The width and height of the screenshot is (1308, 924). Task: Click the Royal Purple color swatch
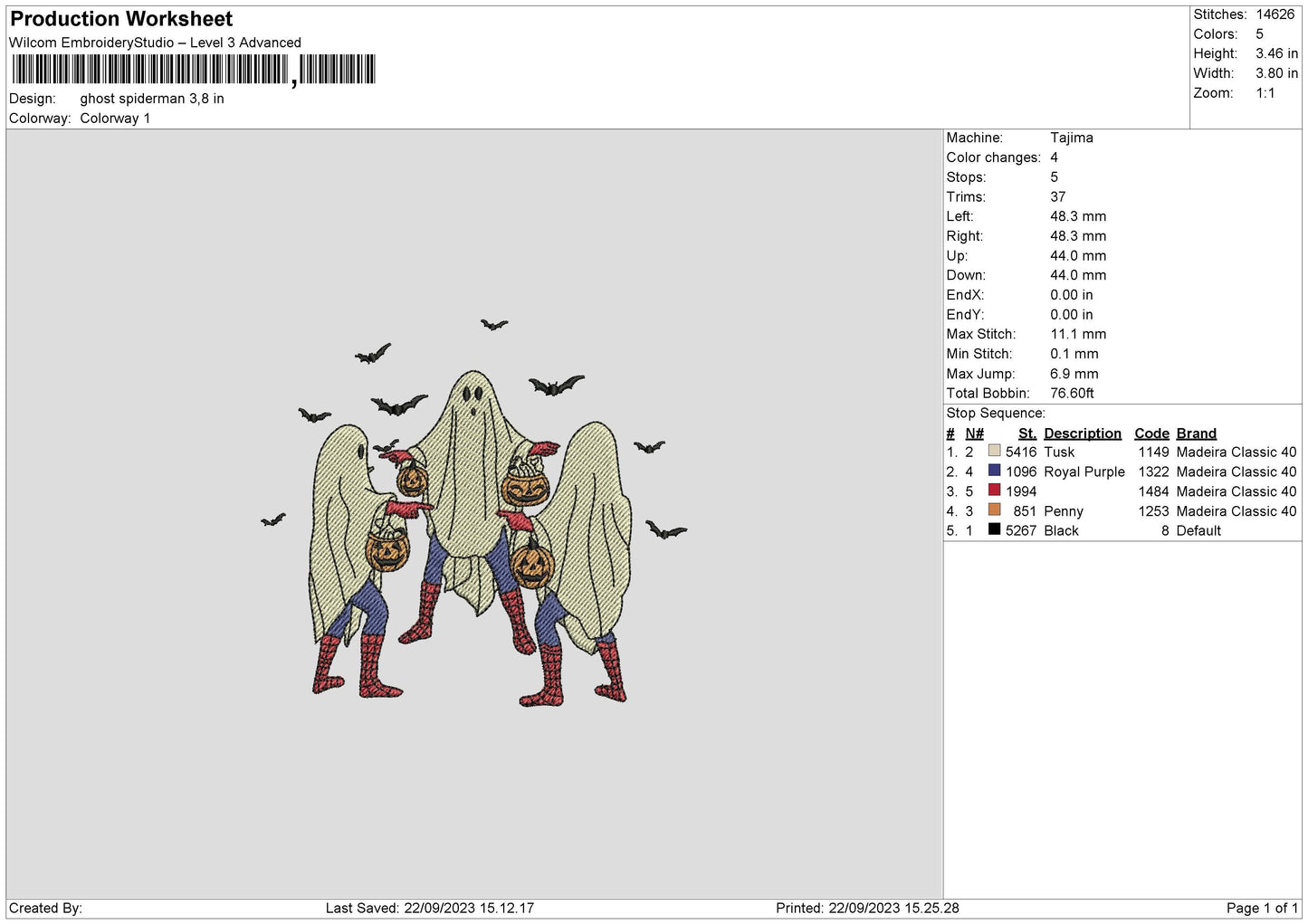(995, 471)
